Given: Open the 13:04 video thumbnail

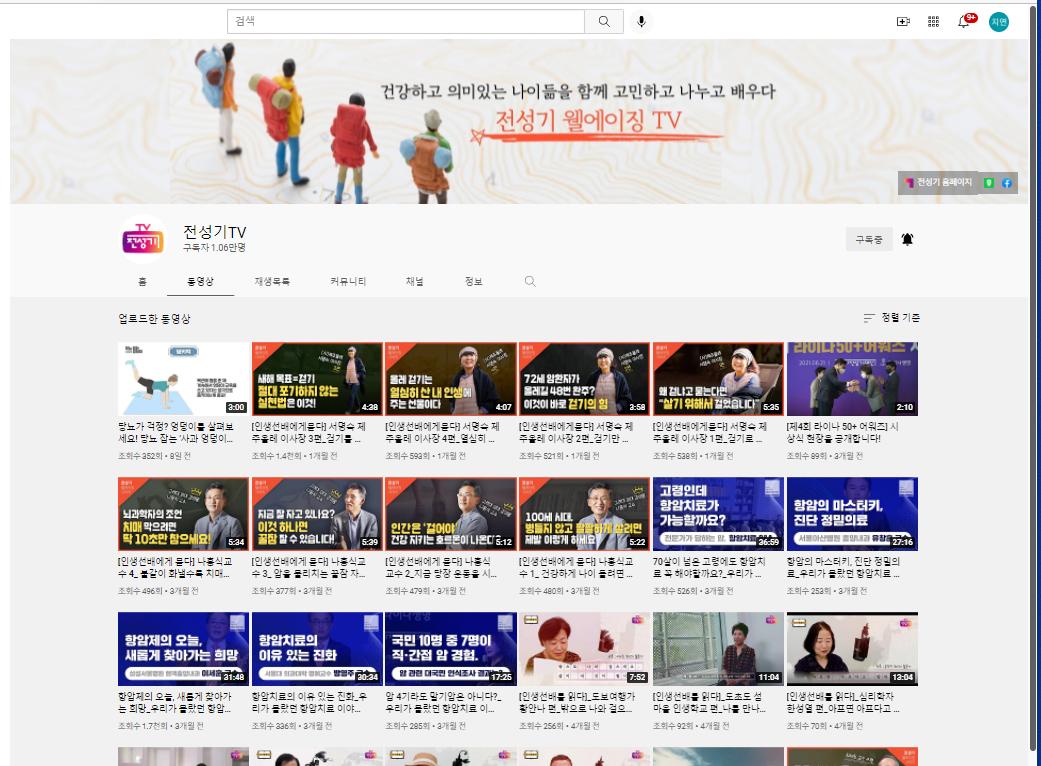Looking at the screenshot, I should [852, 649].
